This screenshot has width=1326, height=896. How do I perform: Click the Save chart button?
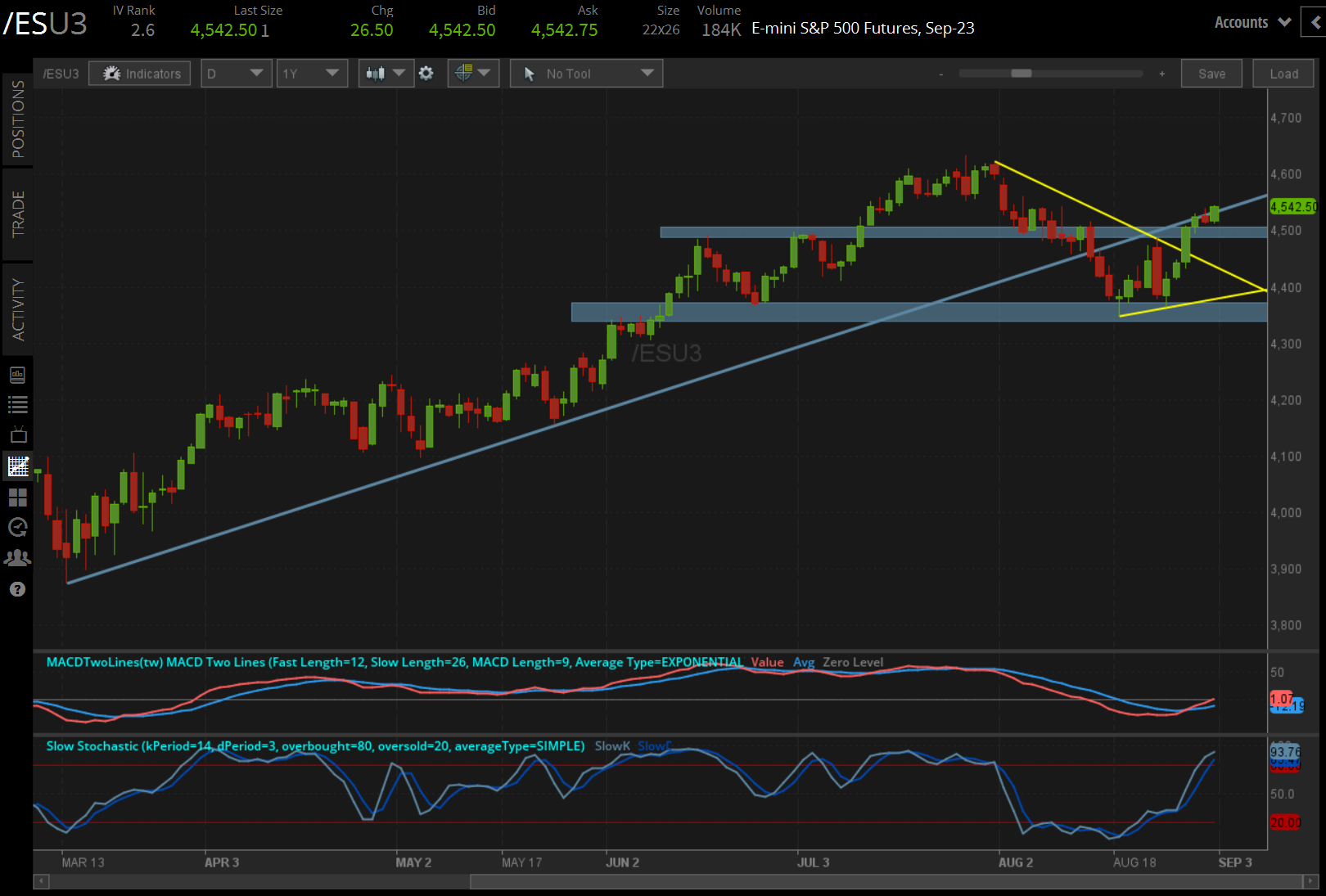(x=1211, y=74)
